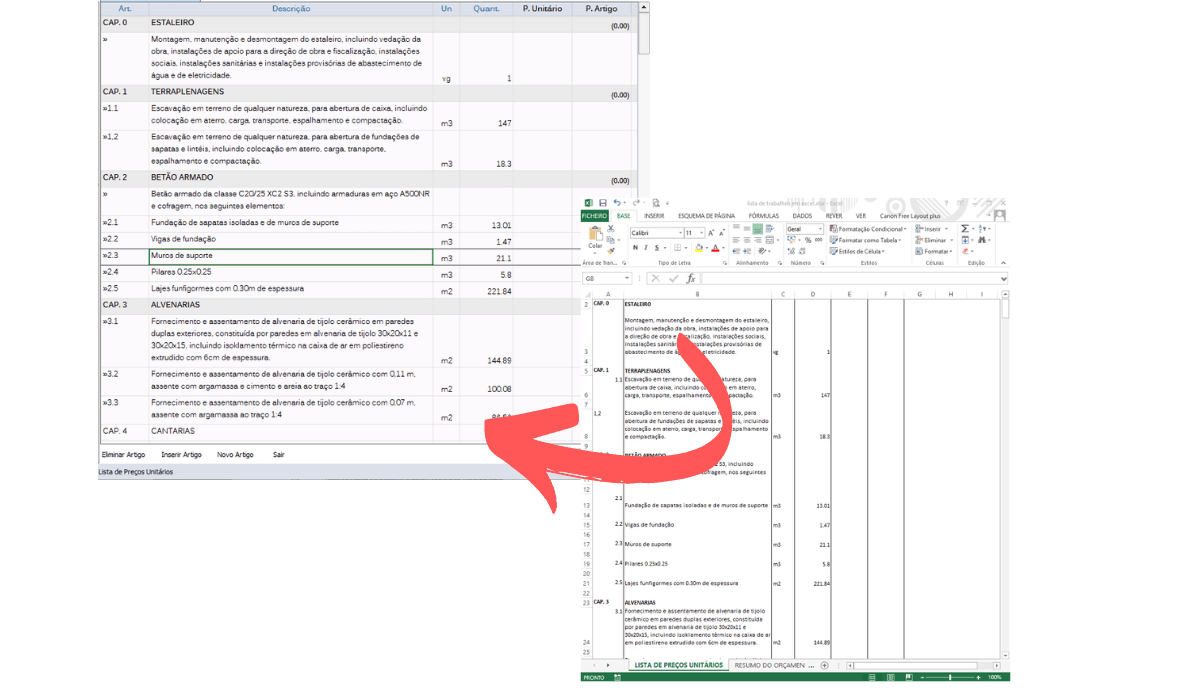Click the Clear eraser icon in Edição
1200x700 pixels.
pos(965,251)
